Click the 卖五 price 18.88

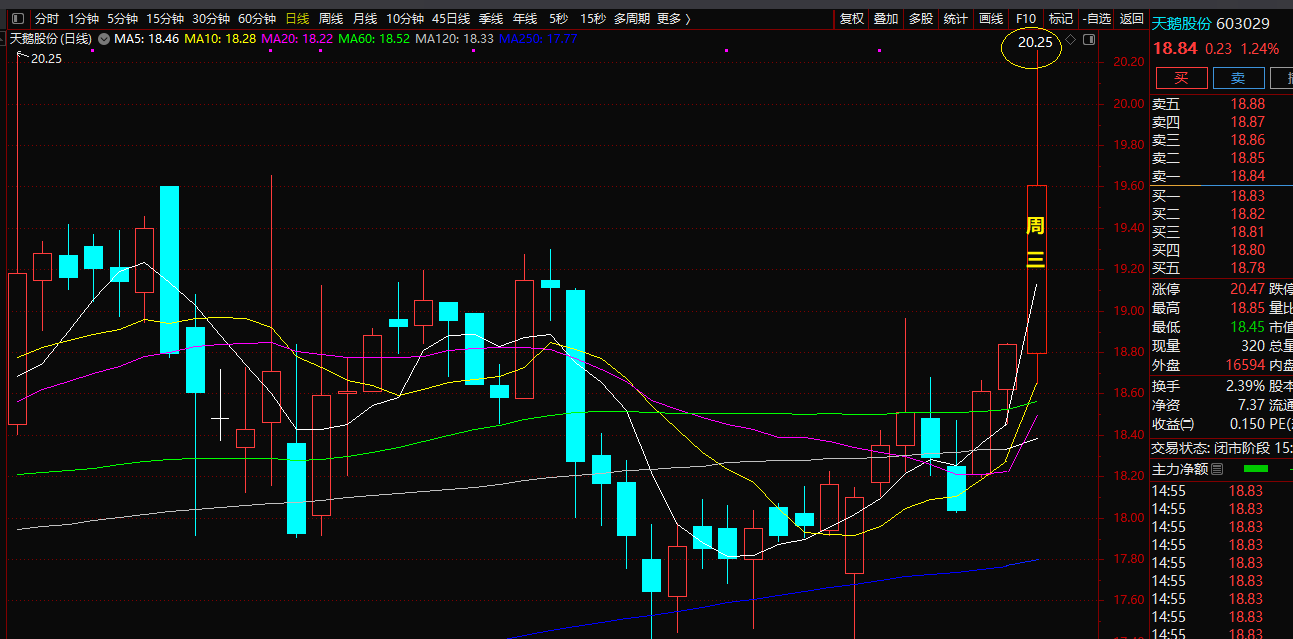tap(1247, 104)
